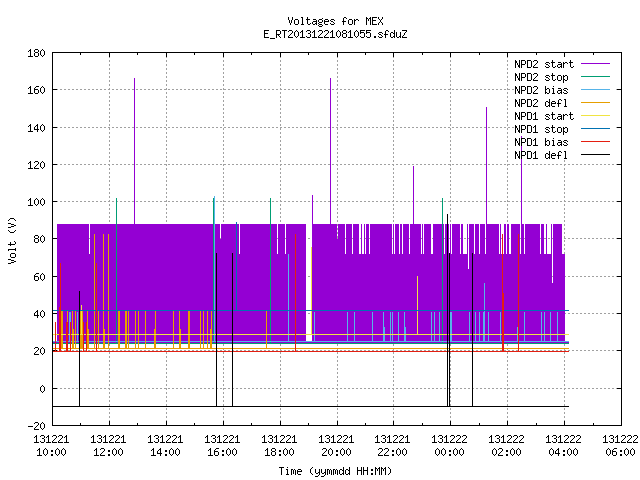Click the yellow NPD1 start legend line
This screenshot has height=480, width=640.
click(x=595, y=116)
